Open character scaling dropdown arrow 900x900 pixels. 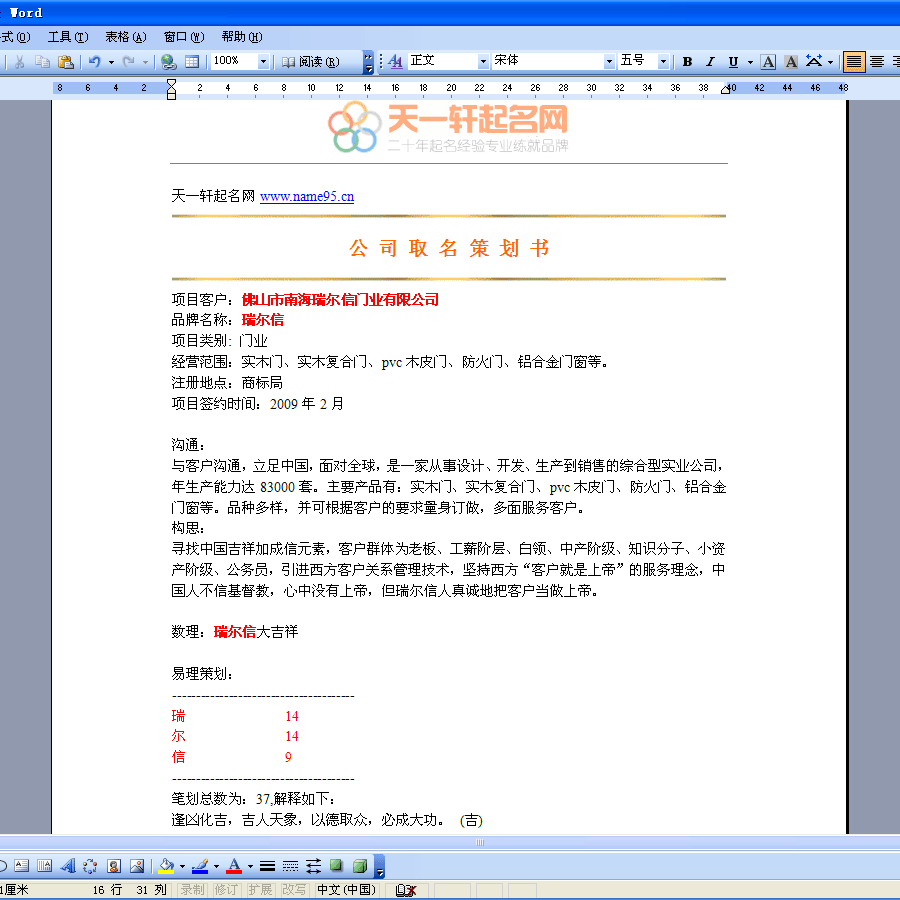(x=831, y=62)
